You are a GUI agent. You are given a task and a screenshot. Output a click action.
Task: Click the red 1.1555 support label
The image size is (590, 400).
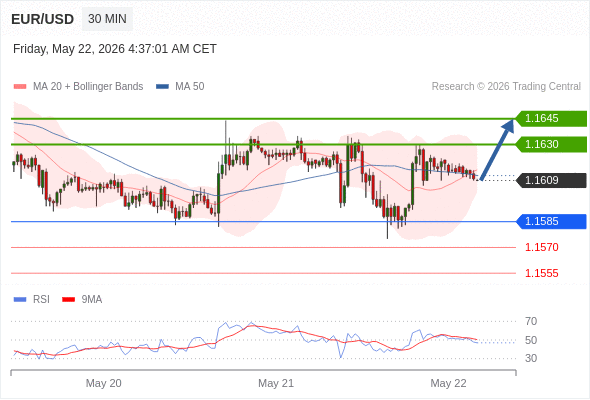pyautogui.click(x=541, y=274)
